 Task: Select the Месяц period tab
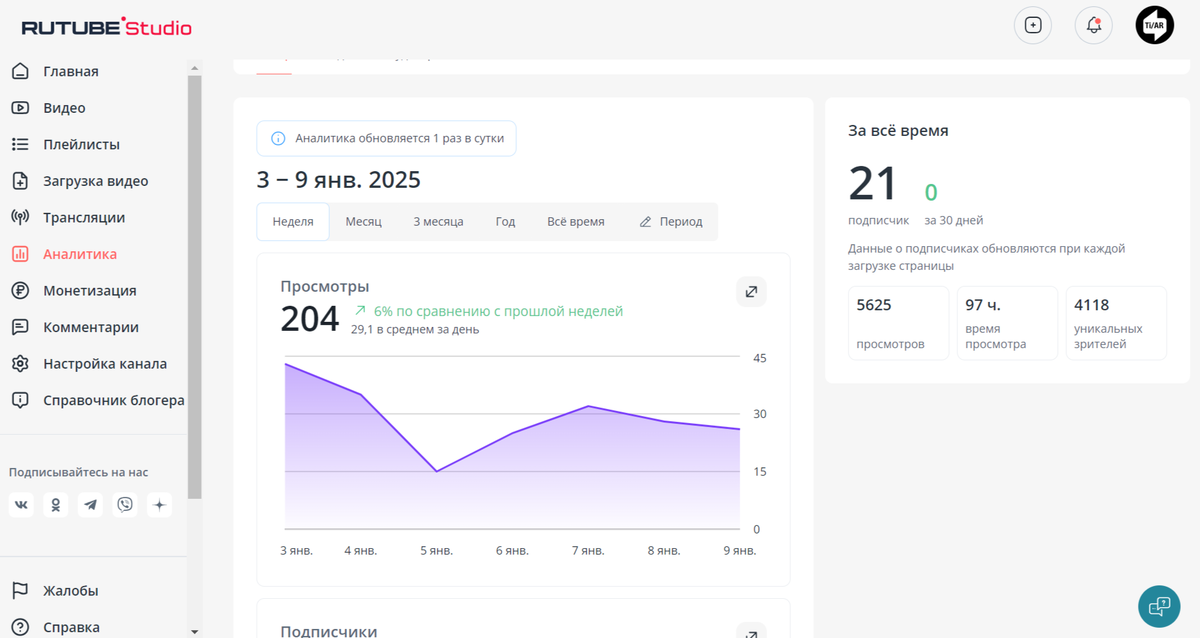364,222
